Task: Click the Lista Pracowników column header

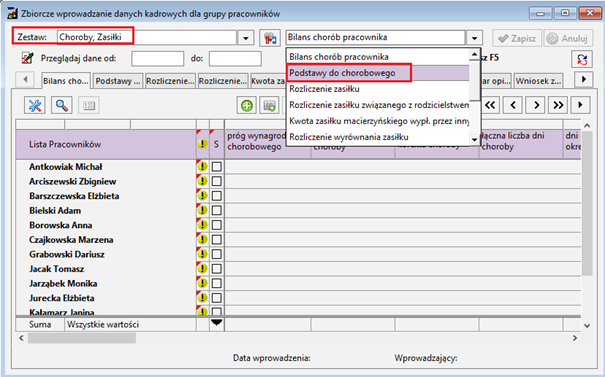Action: click(x=106, y=144)
